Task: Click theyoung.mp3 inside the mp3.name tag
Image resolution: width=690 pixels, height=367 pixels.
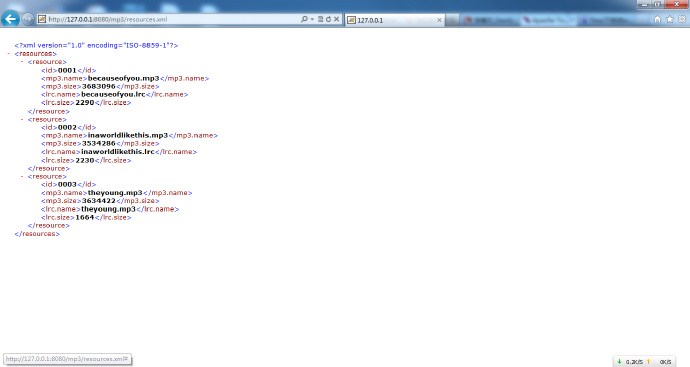Action: (115, 193)
